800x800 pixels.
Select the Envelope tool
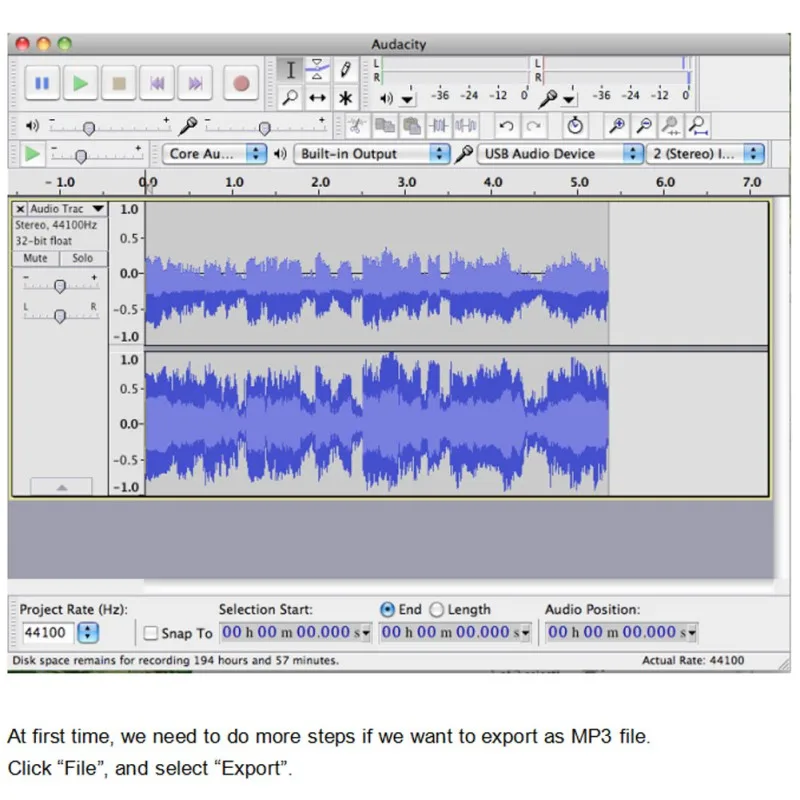tap(317, 70)
